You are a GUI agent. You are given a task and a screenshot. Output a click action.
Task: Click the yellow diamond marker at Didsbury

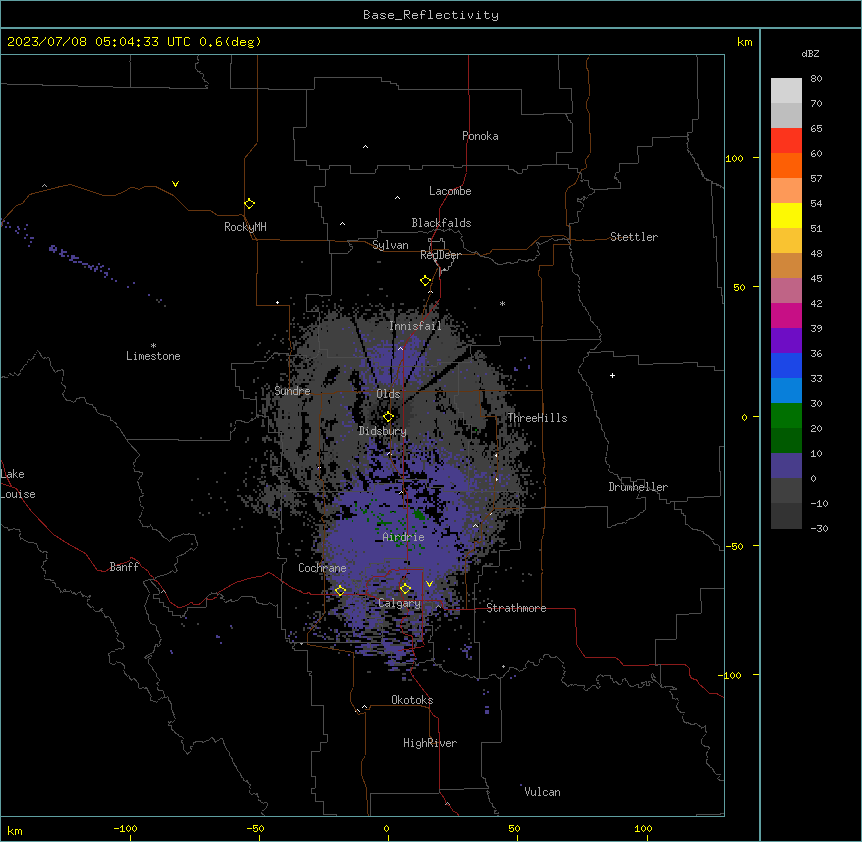[388, 417]
